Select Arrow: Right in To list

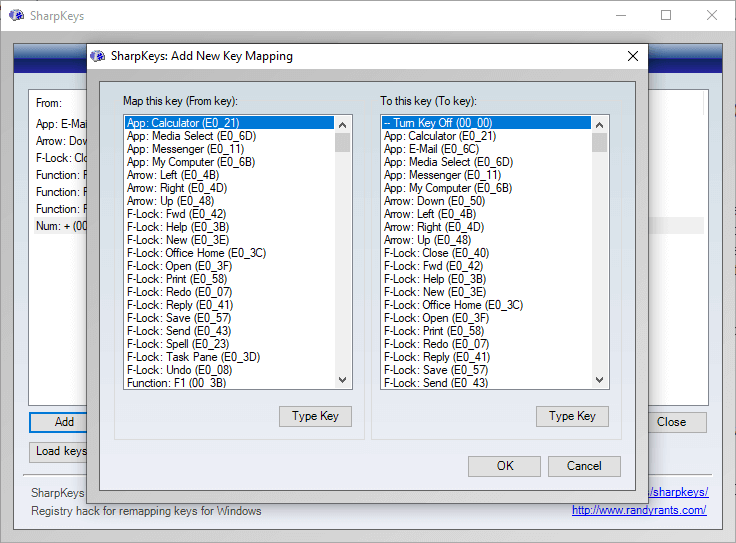[x=486, y=227]
